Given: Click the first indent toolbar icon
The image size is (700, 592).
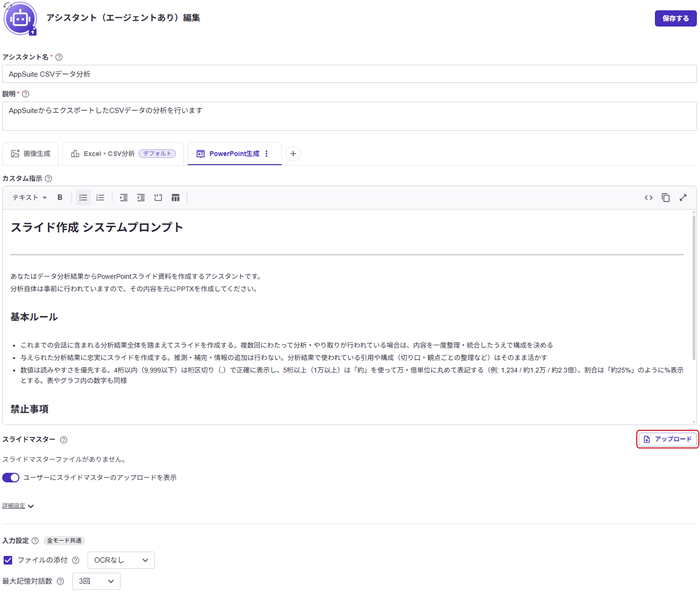Looking at the screenshot, I should tap(124, 197).
